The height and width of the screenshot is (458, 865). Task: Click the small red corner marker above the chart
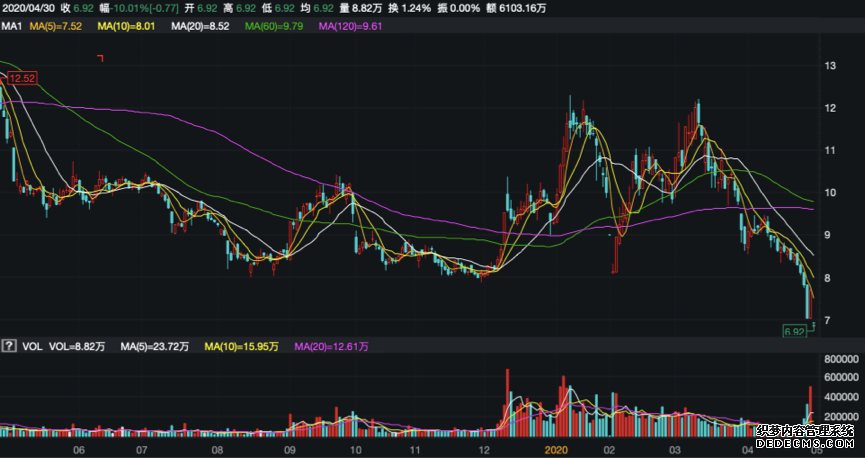coord(100,59)
